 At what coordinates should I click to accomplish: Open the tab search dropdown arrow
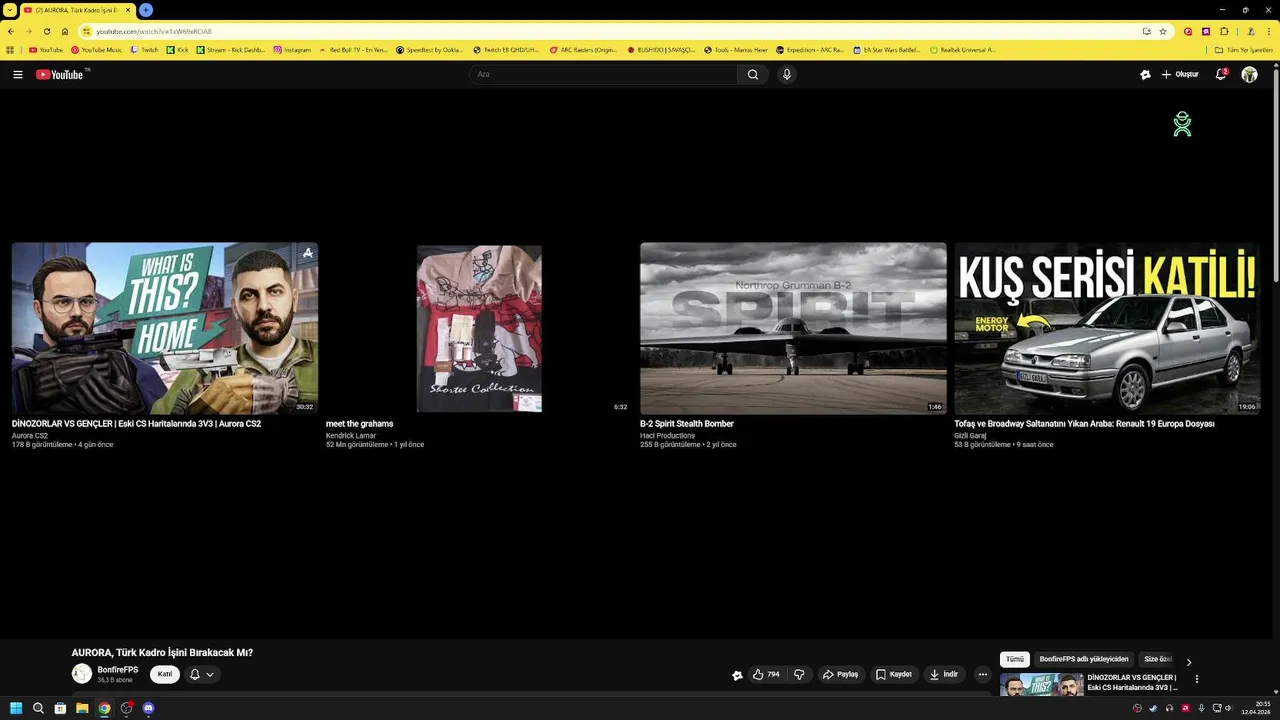click(9, 10)
